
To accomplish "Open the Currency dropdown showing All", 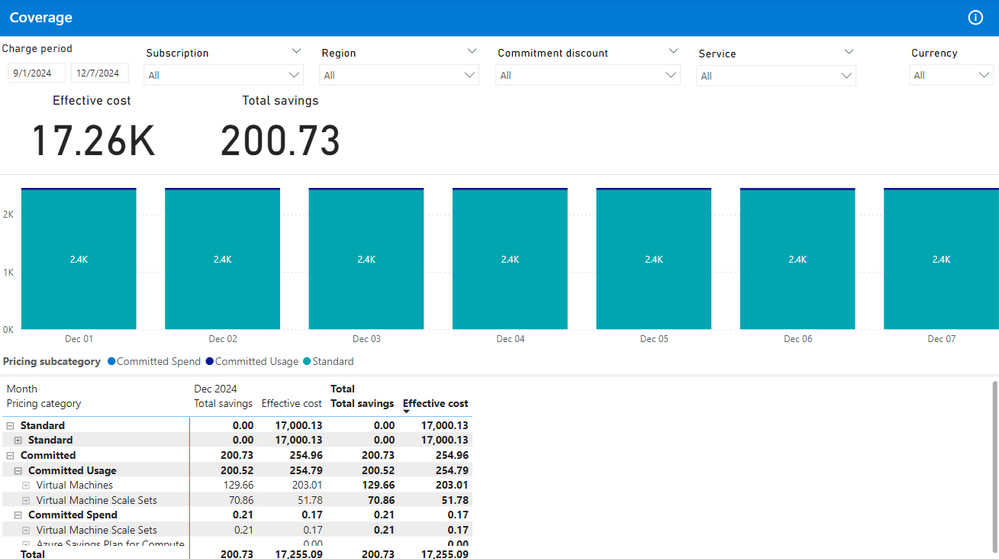I will (950, 75).
